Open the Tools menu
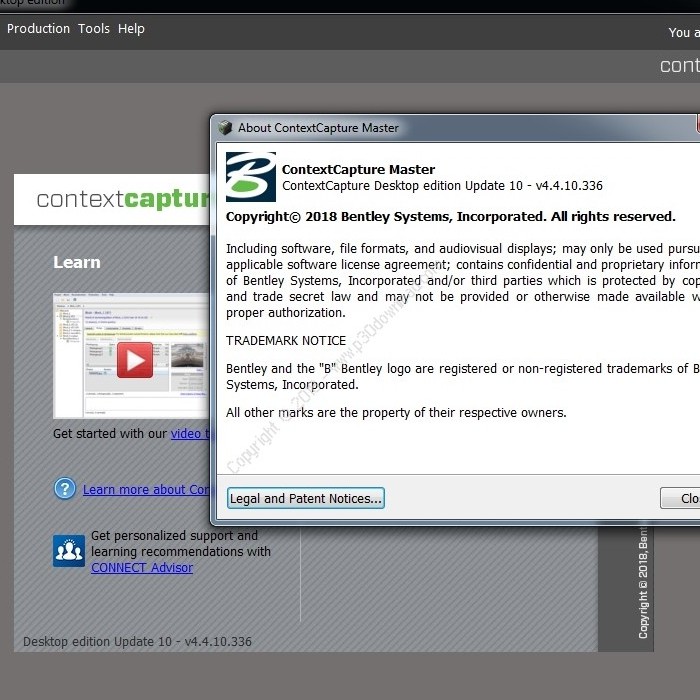 point(94,29)
